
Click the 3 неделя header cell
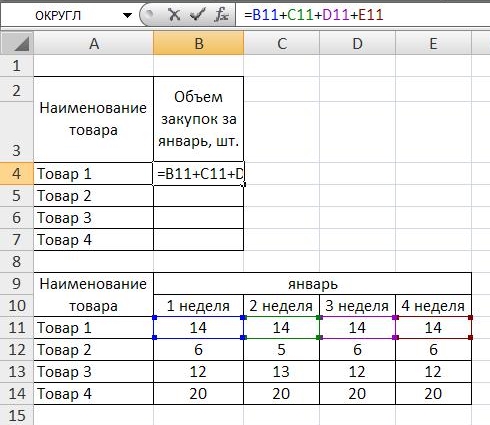point(357,306)
